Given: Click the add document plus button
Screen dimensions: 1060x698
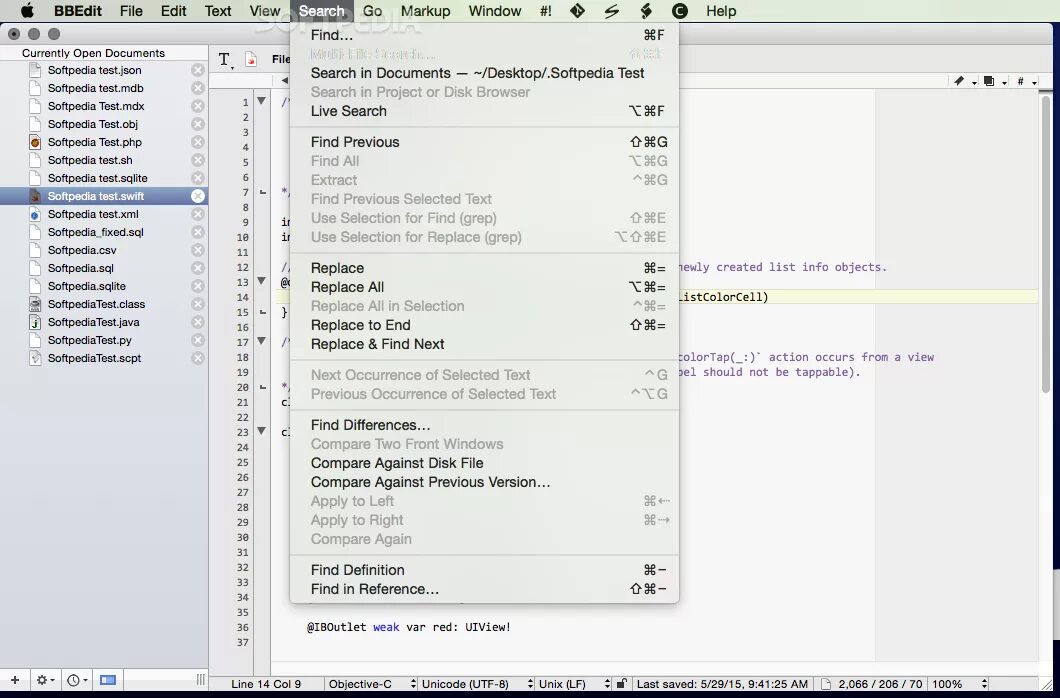Looking at the screenshot, I should 15,680.
